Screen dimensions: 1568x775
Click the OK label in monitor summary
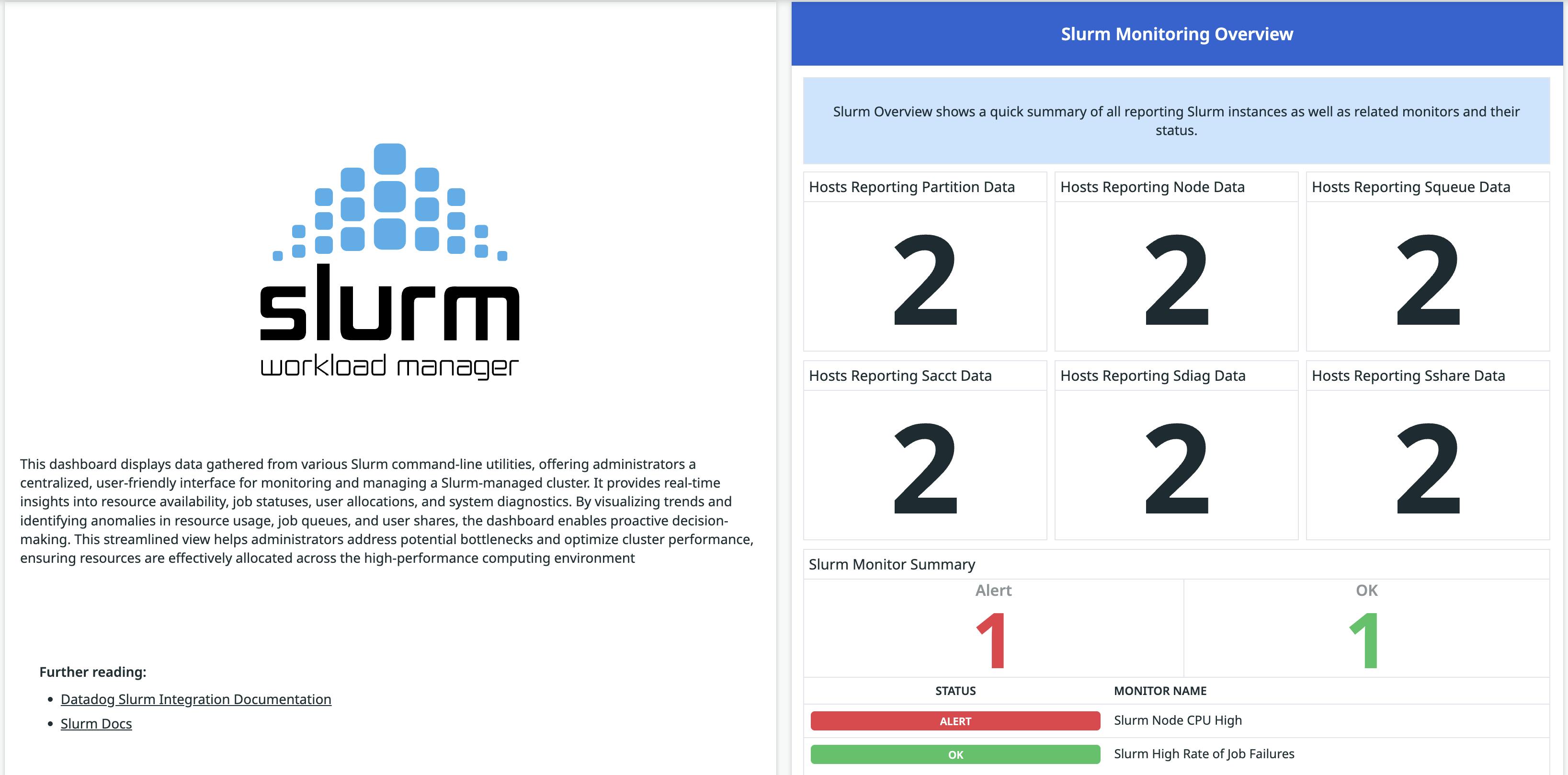(x=1366, y=590)
